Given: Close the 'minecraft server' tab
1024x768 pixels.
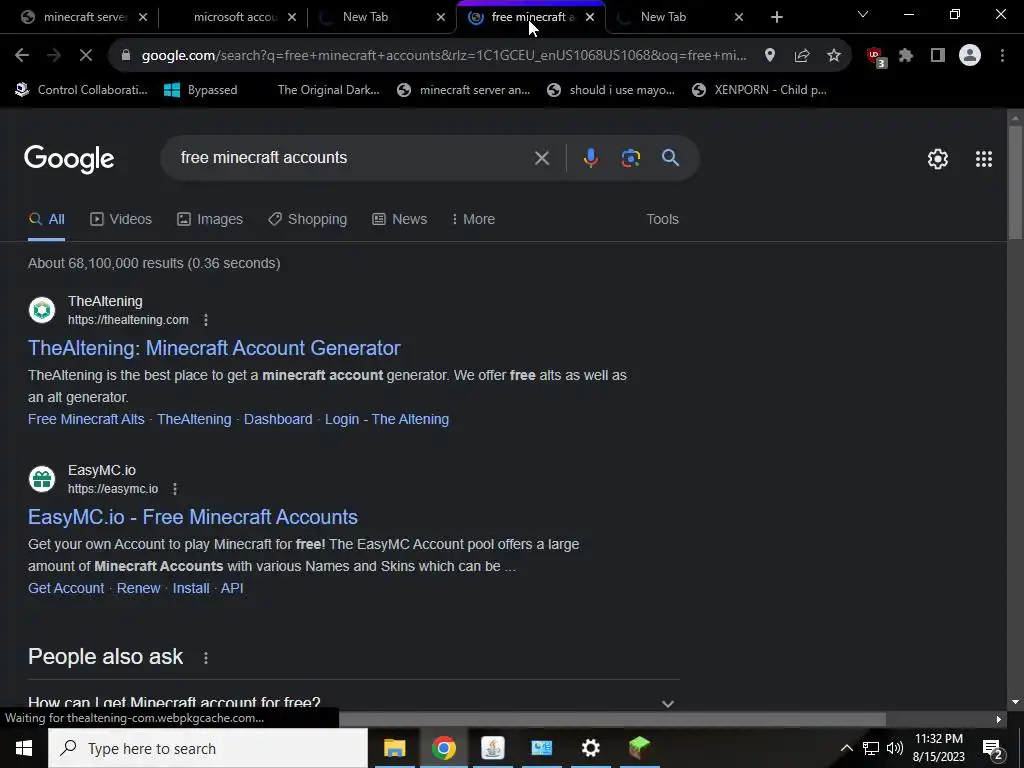Looking at the screenshot, I should pyautogui.click(x=143, y=18).
